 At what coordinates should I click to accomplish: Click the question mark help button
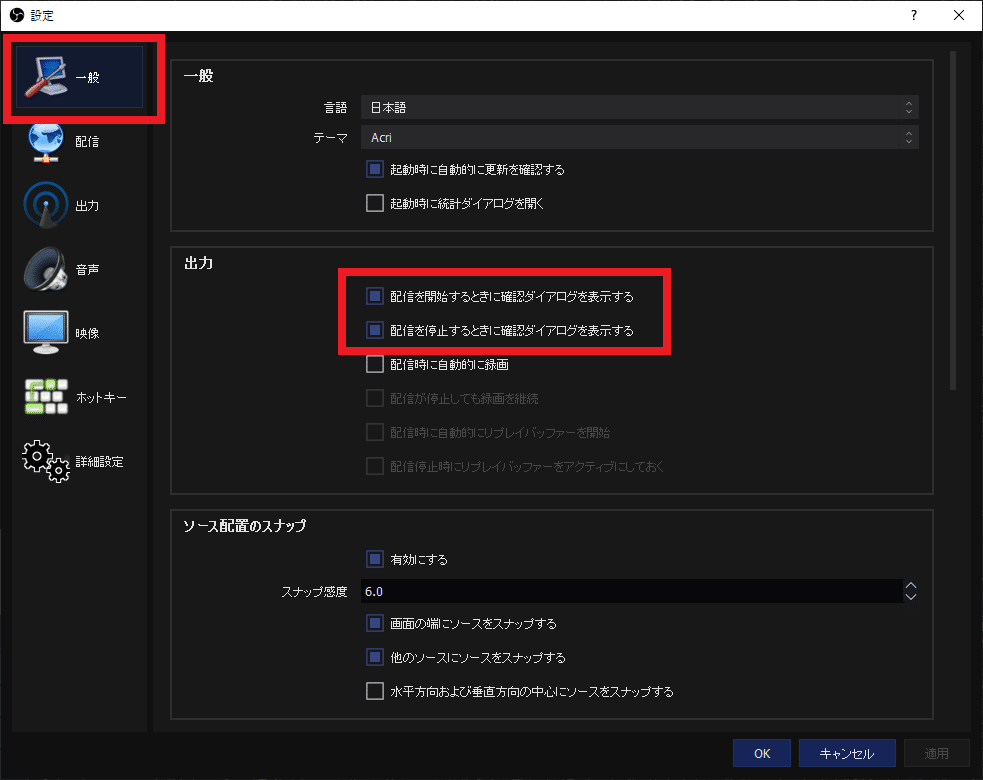(x=914, y=15)
